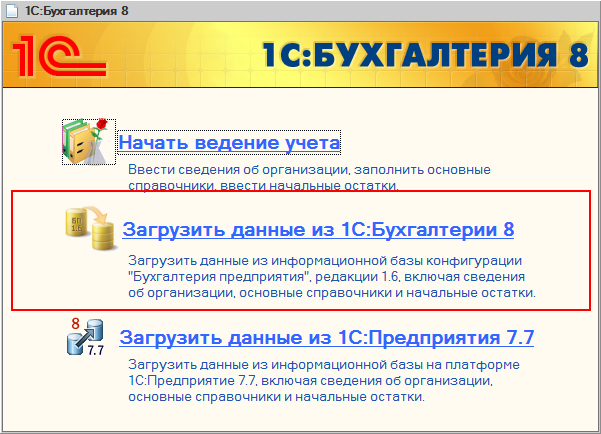Screen dimensions: 601x434
Task: Open the "Начать ведение учета" link
Action: 229,143
